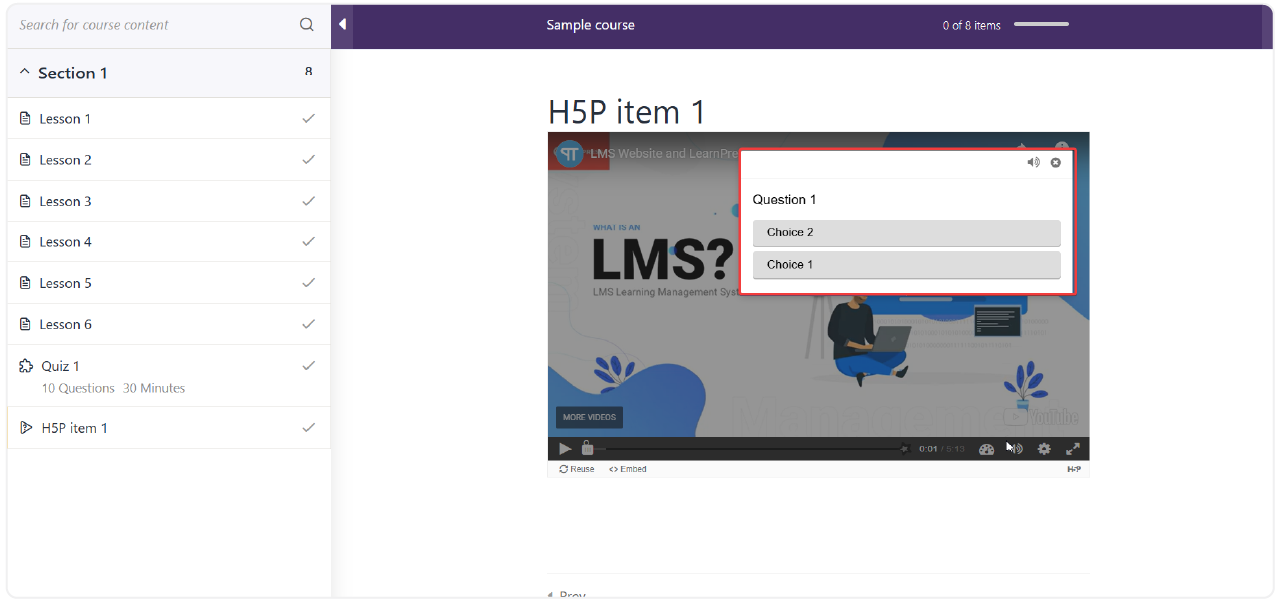Click the search magnifier for course content
Viewport: 1281px width, 601px height.
tap(306, 23)
